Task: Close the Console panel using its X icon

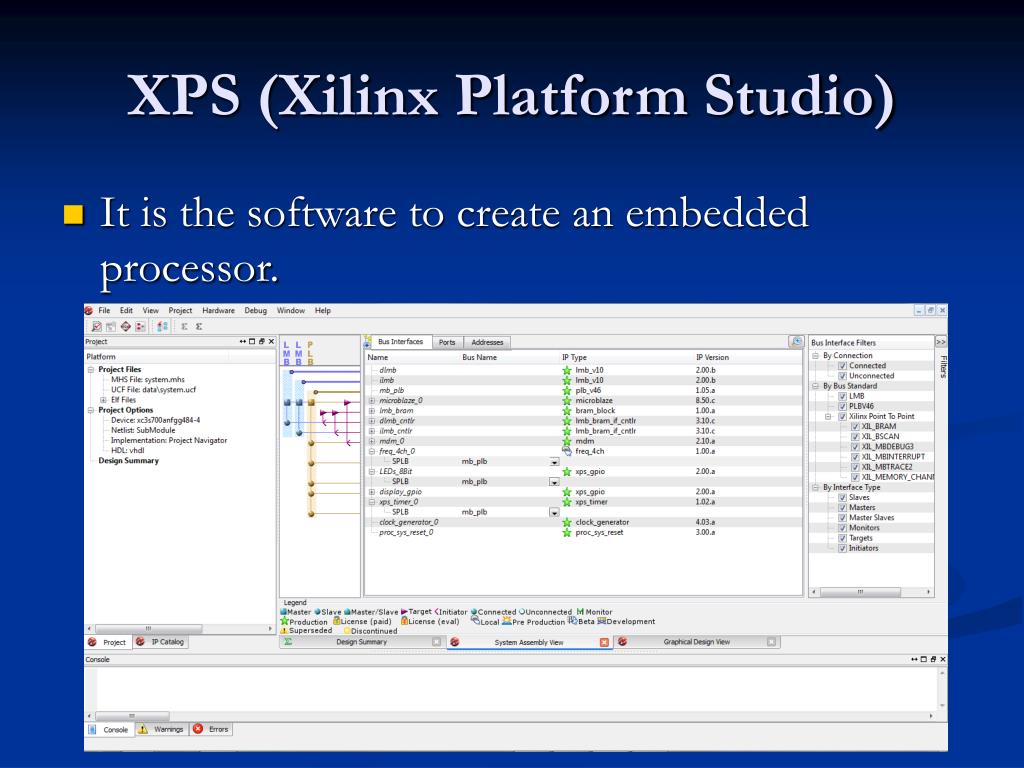Action: click(943, 660)
